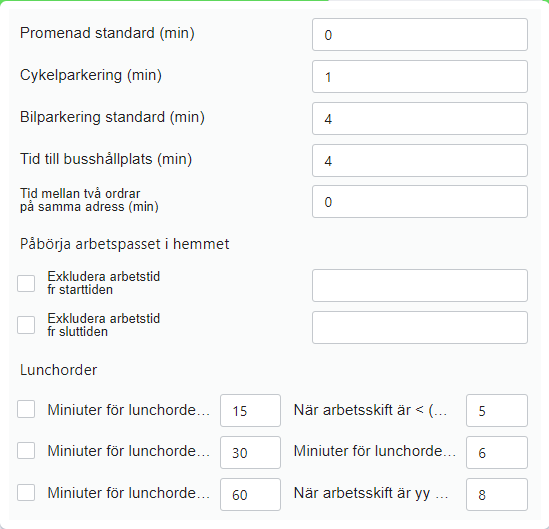549x529 pixels.
Task: Enable Exkludera arbetstid fr starttiden checkbox
Action: 26,283
